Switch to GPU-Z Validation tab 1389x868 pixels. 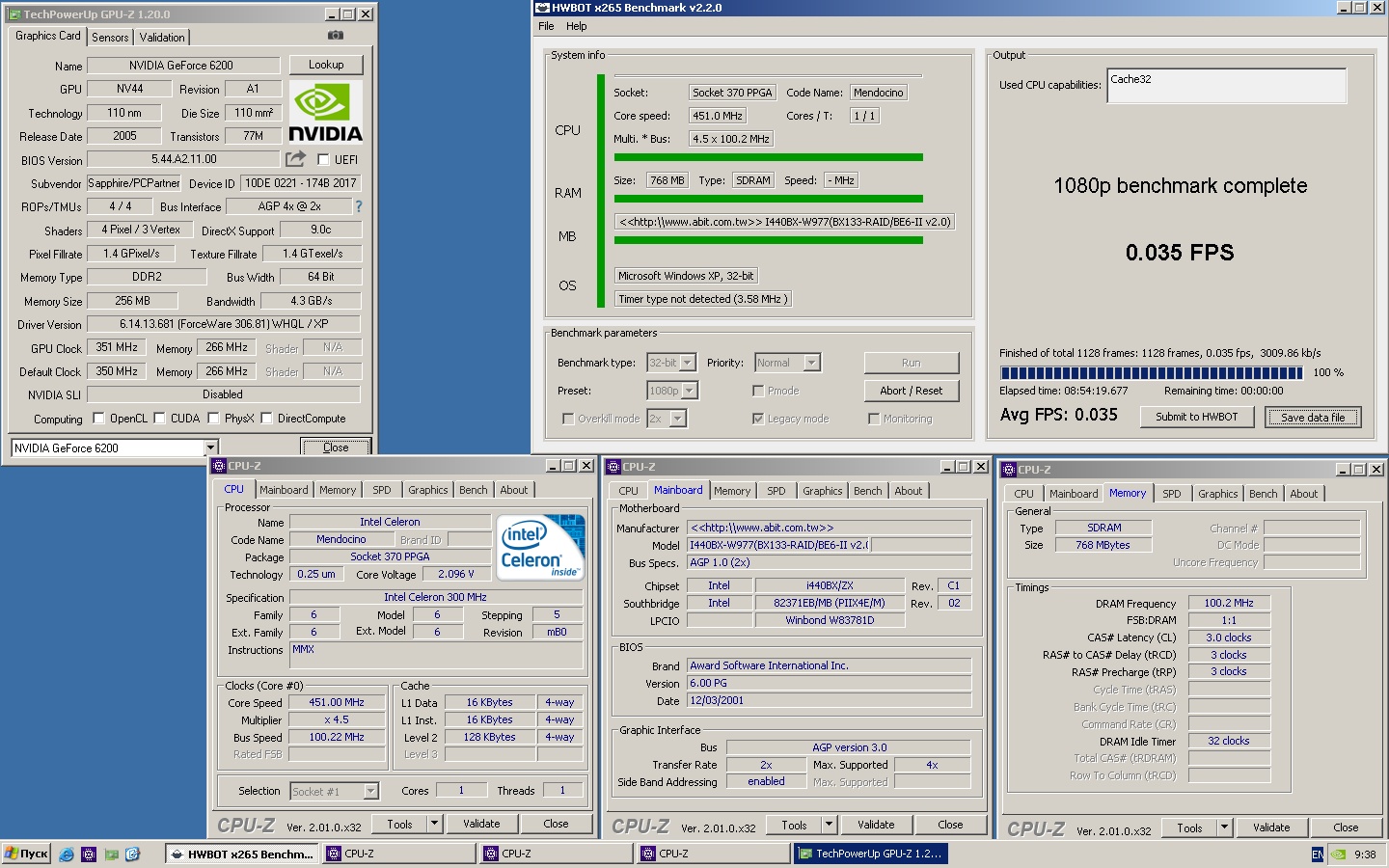tap(162, 37)
